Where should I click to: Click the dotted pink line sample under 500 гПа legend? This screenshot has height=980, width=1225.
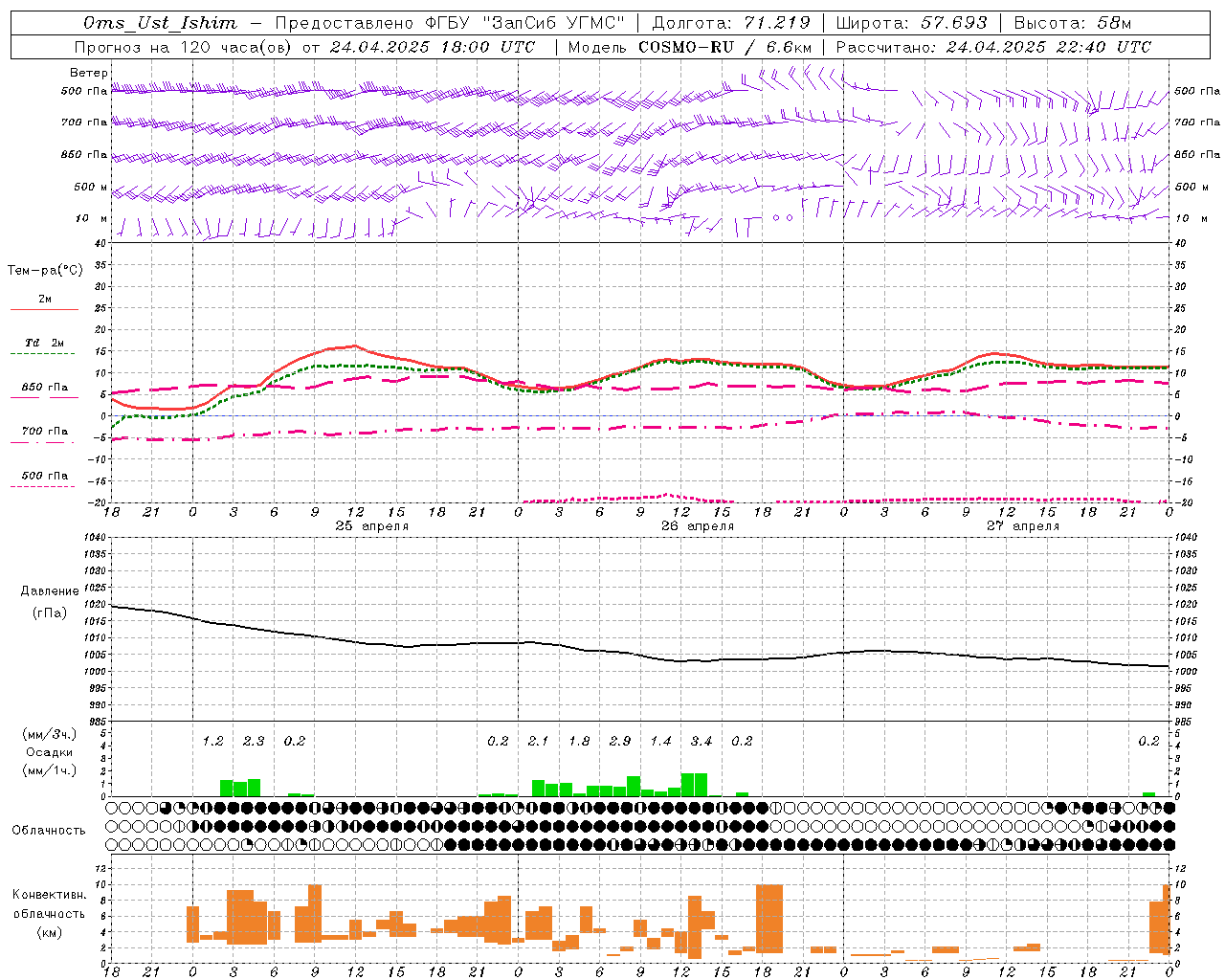(x=43, y=487)
